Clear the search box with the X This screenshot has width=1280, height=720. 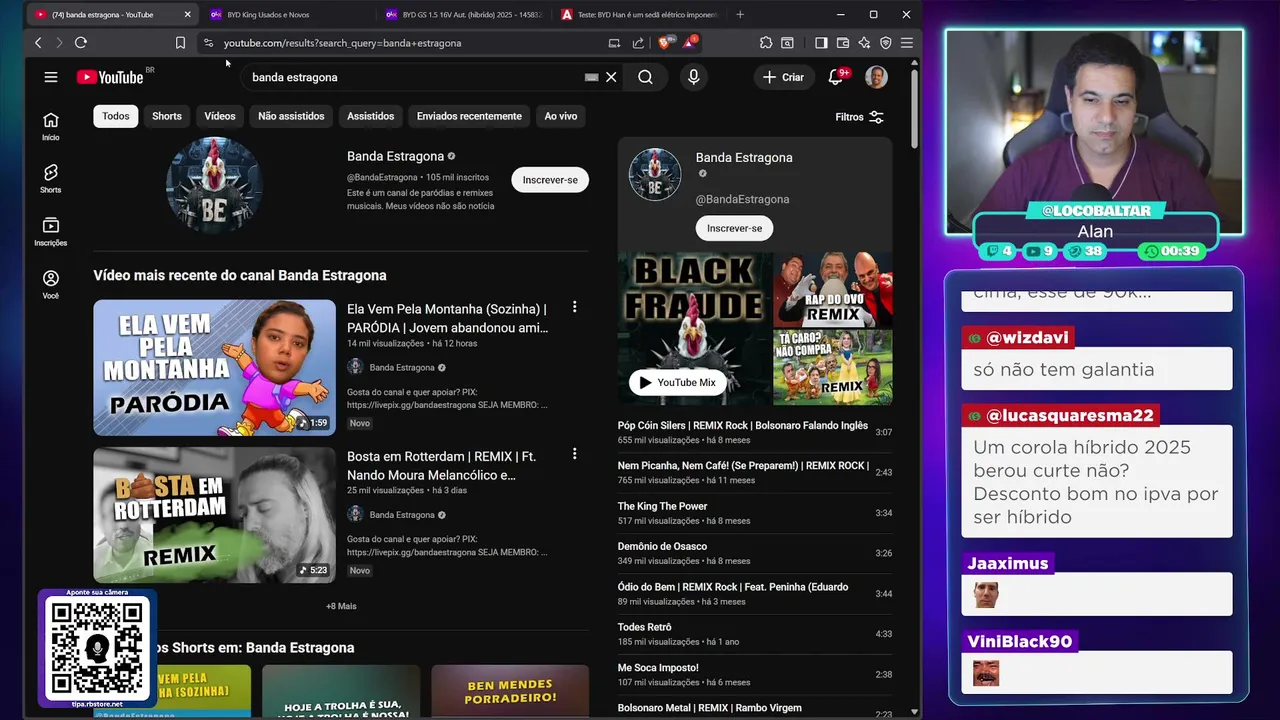(611, 77)
